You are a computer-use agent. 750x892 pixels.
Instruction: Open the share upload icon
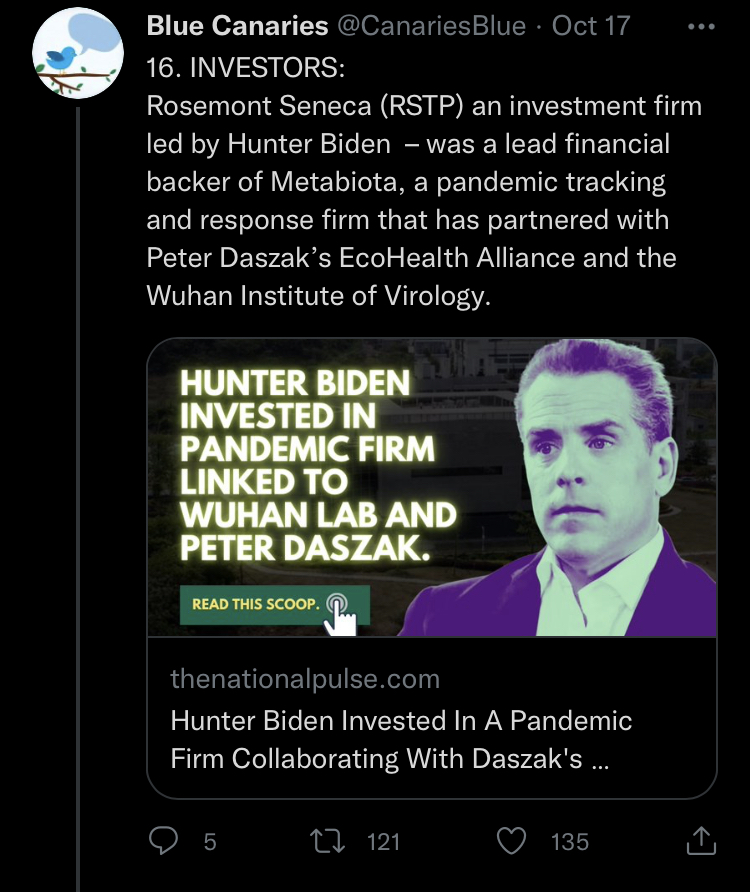tap(701, 841)
